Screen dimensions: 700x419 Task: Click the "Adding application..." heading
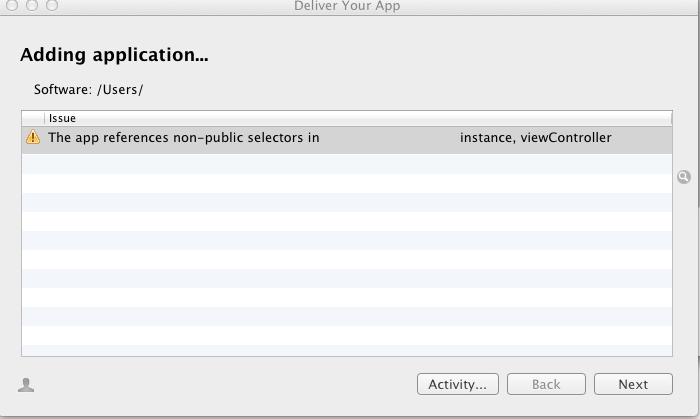(114, 55)
